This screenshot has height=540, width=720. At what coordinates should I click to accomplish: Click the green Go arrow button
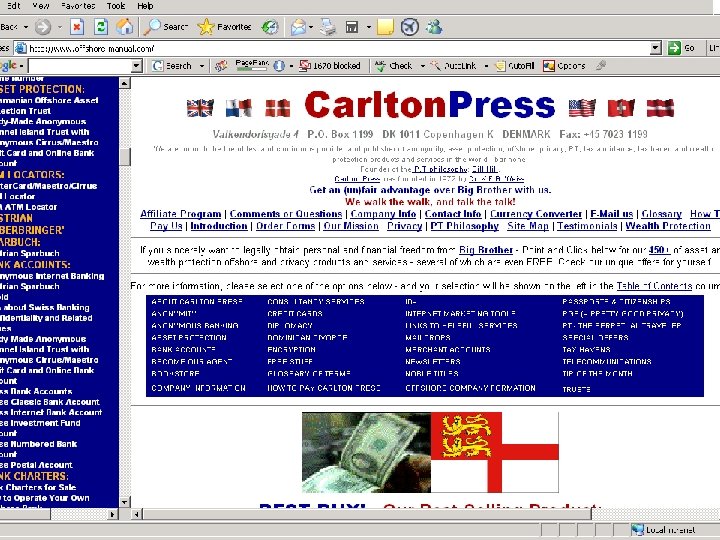click(674, 48)
